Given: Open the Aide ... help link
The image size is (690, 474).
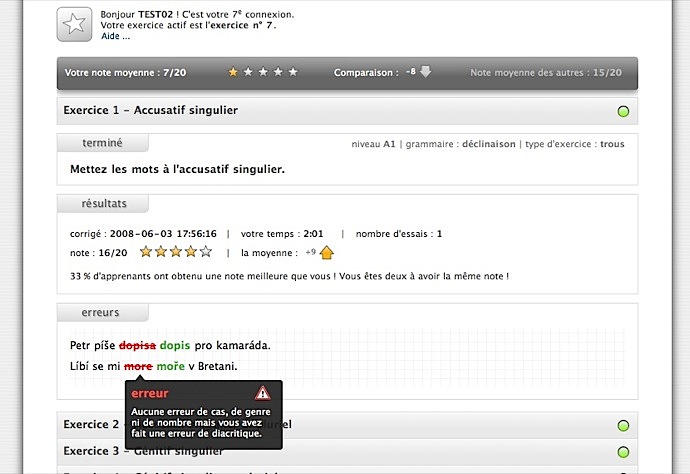Looking at the screenshot, I should point(116,36).
